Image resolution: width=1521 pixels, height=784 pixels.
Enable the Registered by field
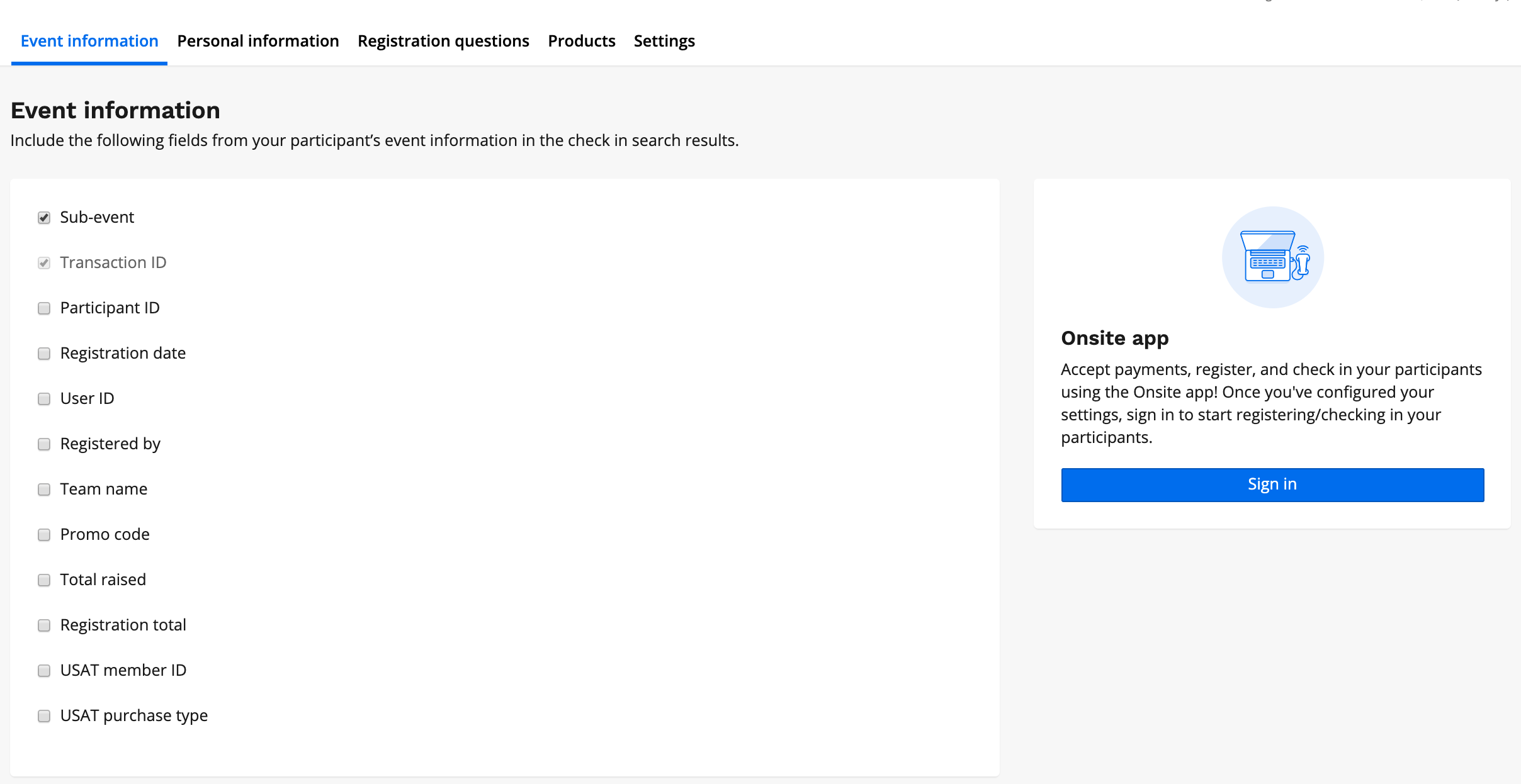[44, 444]
